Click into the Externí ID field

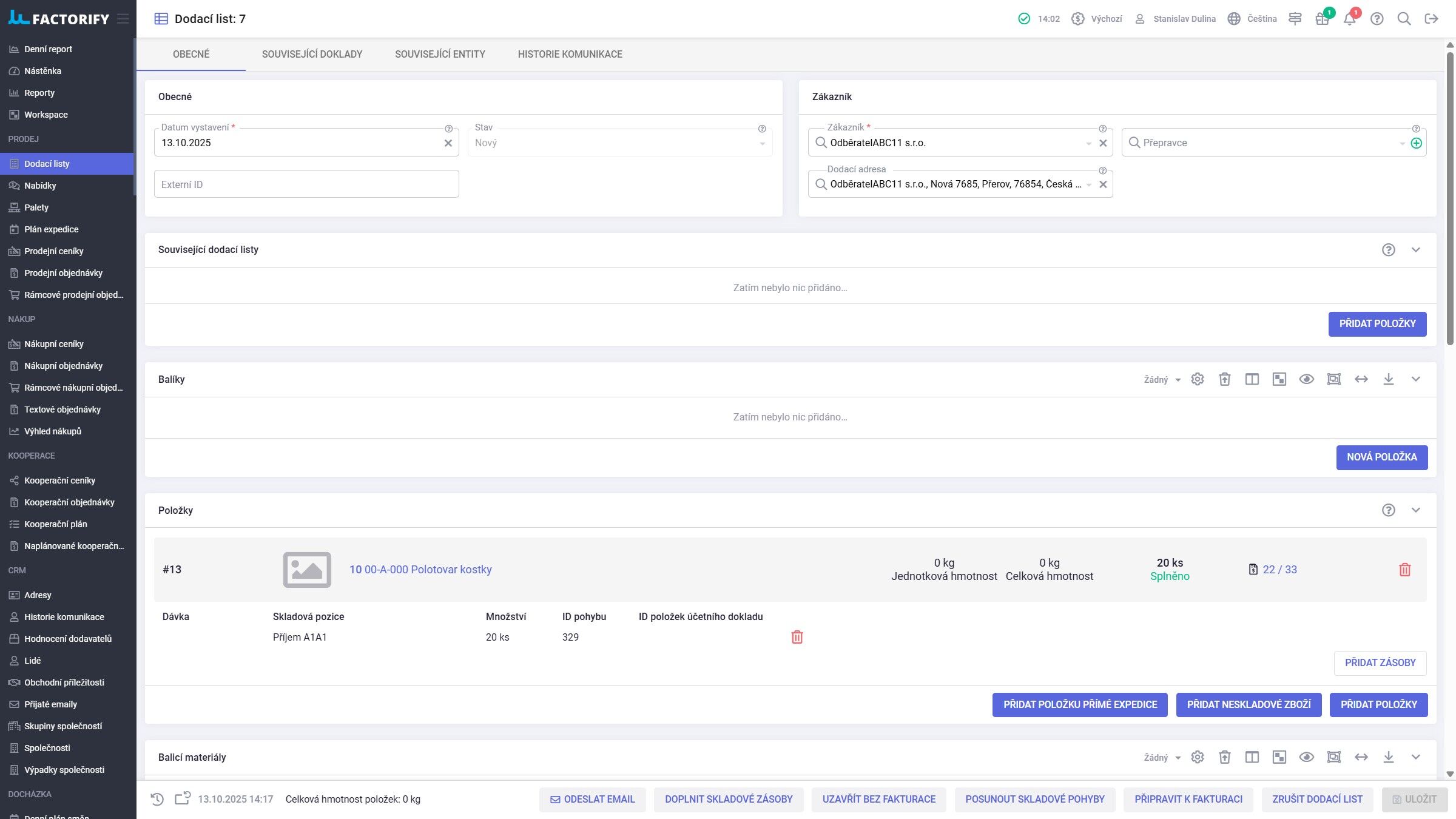(x=306, y=184)
